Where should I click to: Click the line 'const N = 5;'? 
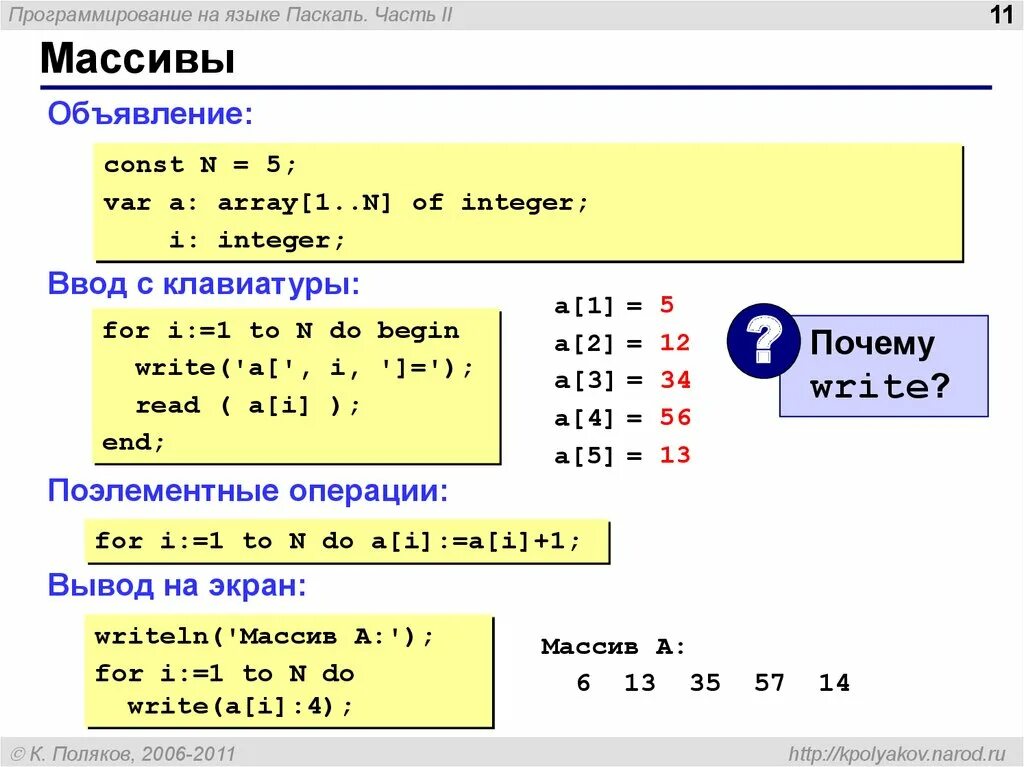200,165
